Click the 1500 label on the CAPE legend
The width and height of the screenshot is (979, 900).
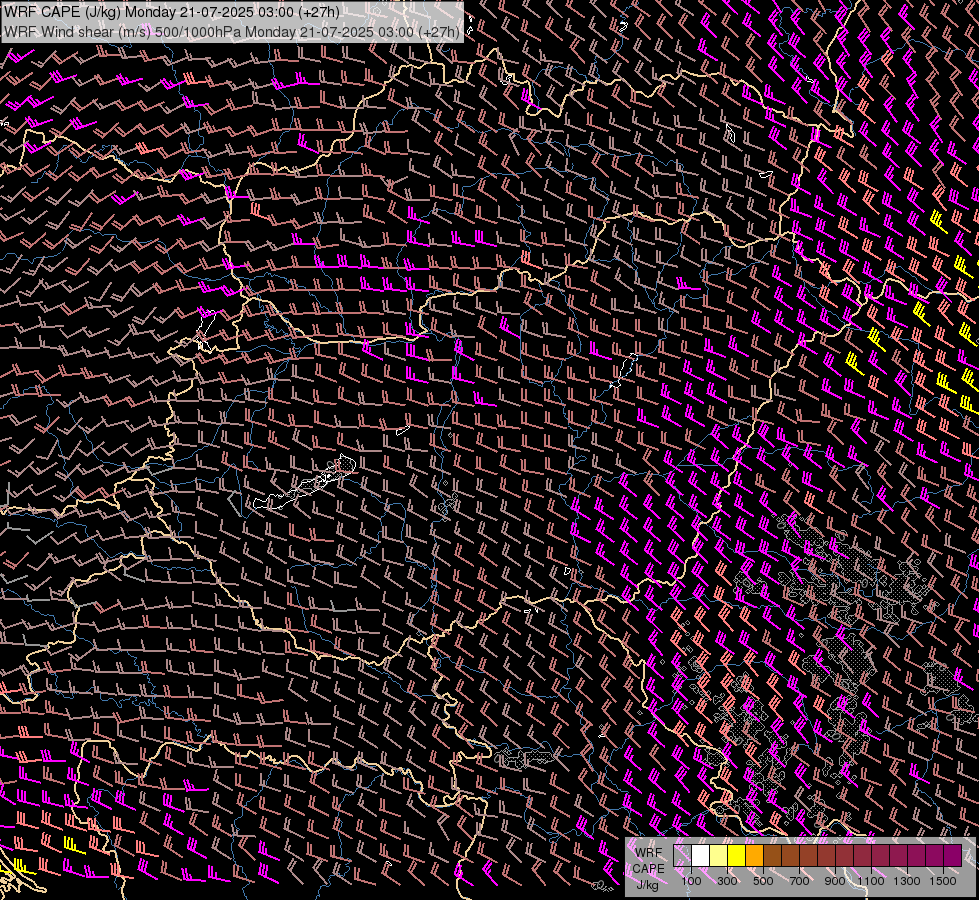pyautogui.click(x=943, y=881)
